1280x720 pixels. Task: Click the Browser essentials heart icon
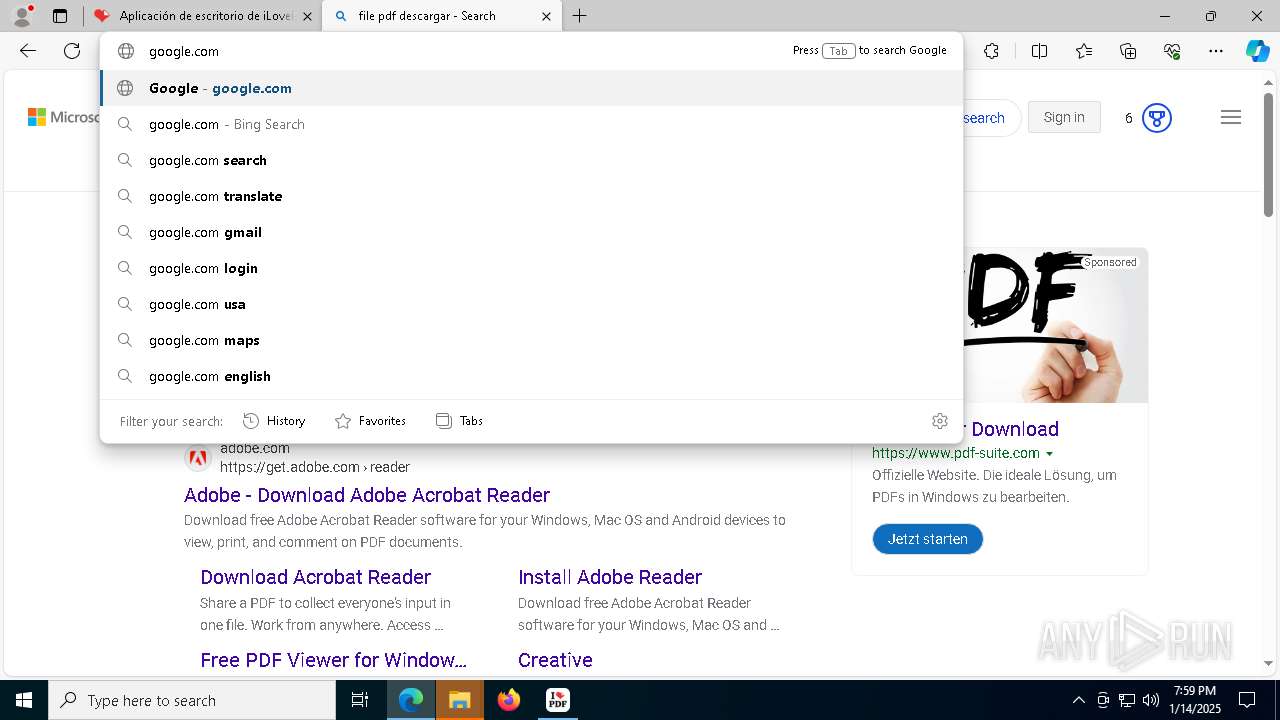pyautogui.click(x=1172, y=51)
